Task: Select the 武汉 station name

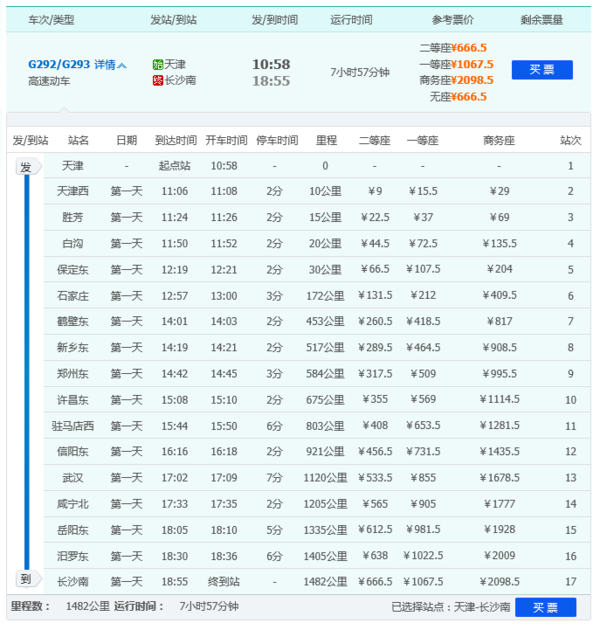Action: click(x=73, y=478)
